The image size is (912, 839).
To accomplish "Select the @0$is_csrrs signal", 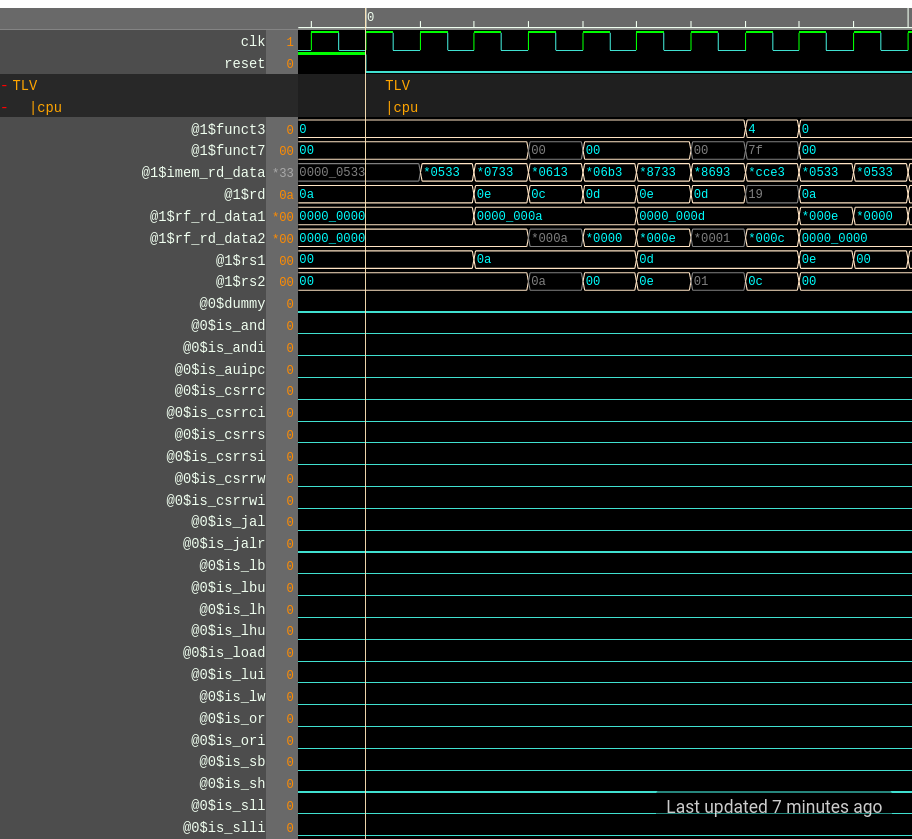I will coord(220,435).
